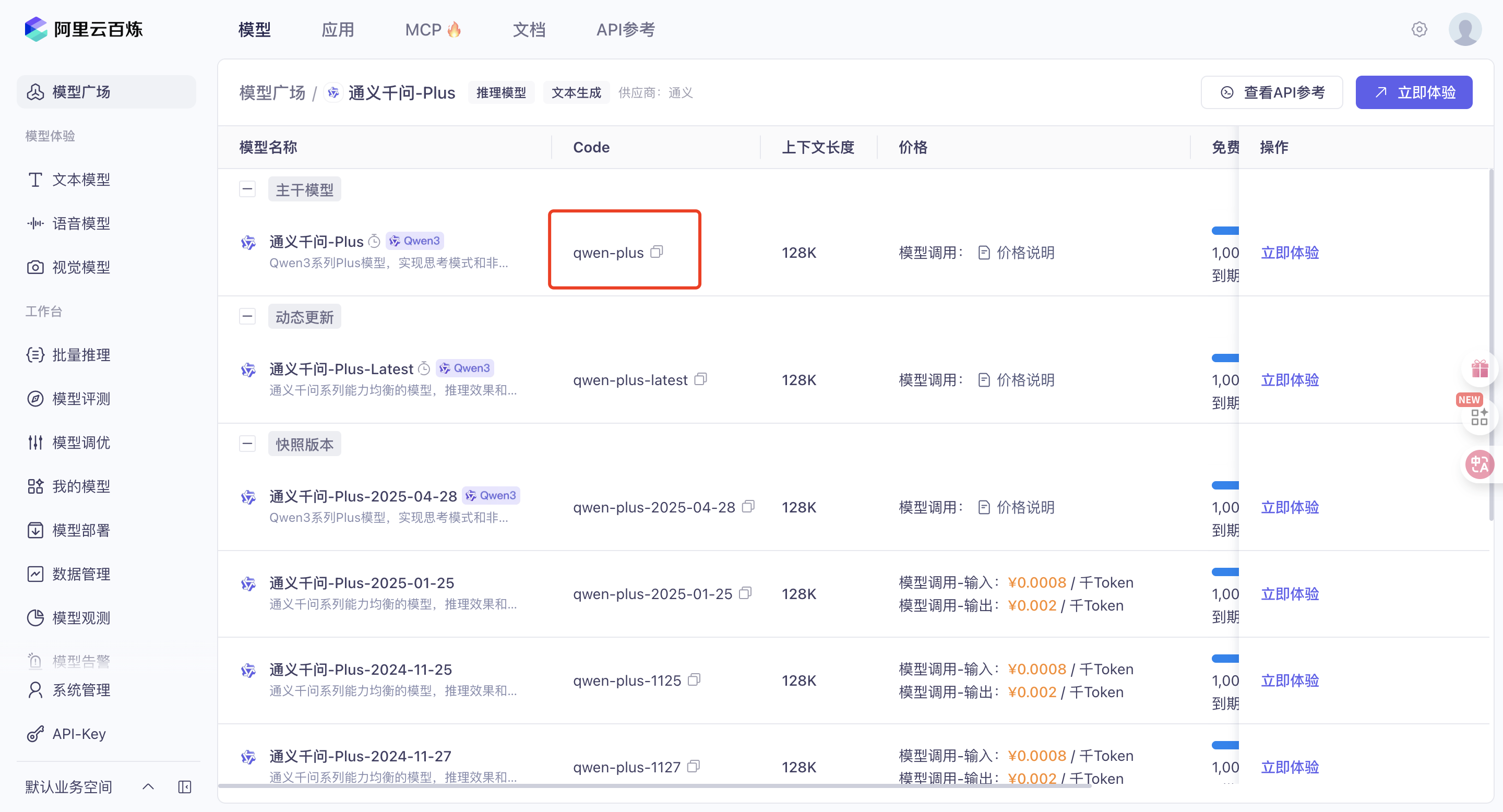
Task: Copy the qwen-plus-1127 code
Action: pos(694,766)
